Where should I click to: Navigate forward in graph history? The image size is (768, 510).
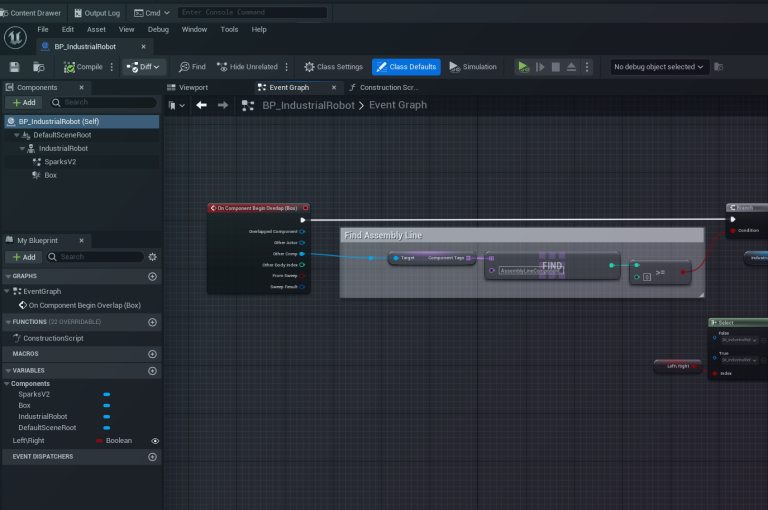point(223,105)
